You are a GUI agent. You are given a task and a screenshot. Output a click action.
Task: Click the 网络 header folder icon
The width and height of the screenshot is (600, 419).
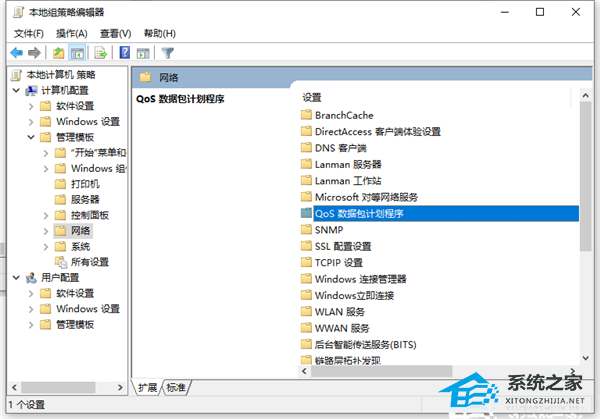click(x=145, y=78)
